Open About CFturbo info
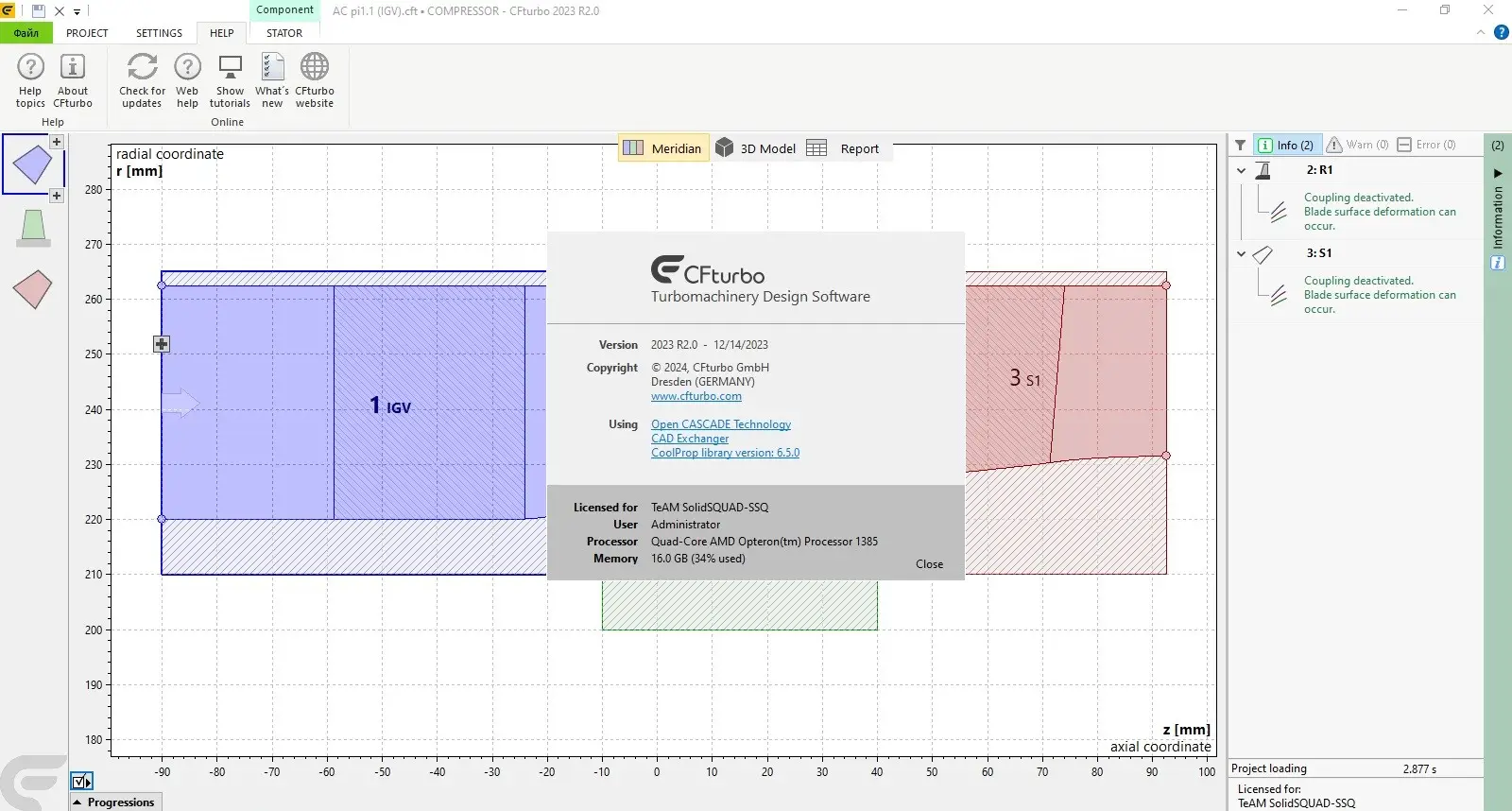Viewport: 1512px width, 811px height. (73, 81)
